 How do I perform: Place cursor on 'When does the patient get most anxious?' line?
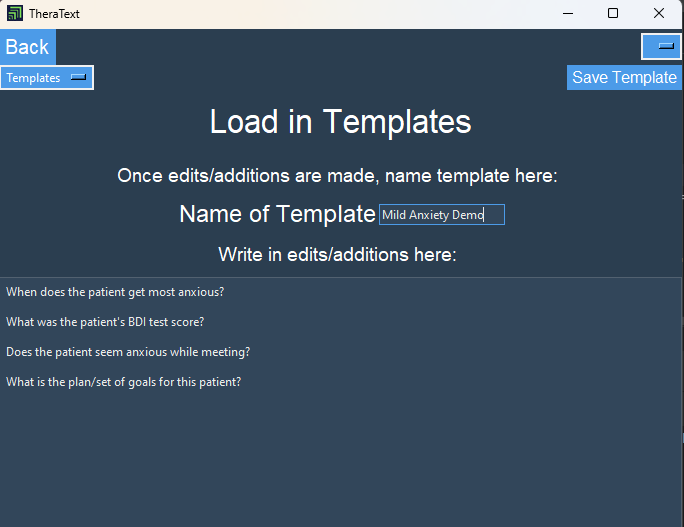click(x=115, y=292)
